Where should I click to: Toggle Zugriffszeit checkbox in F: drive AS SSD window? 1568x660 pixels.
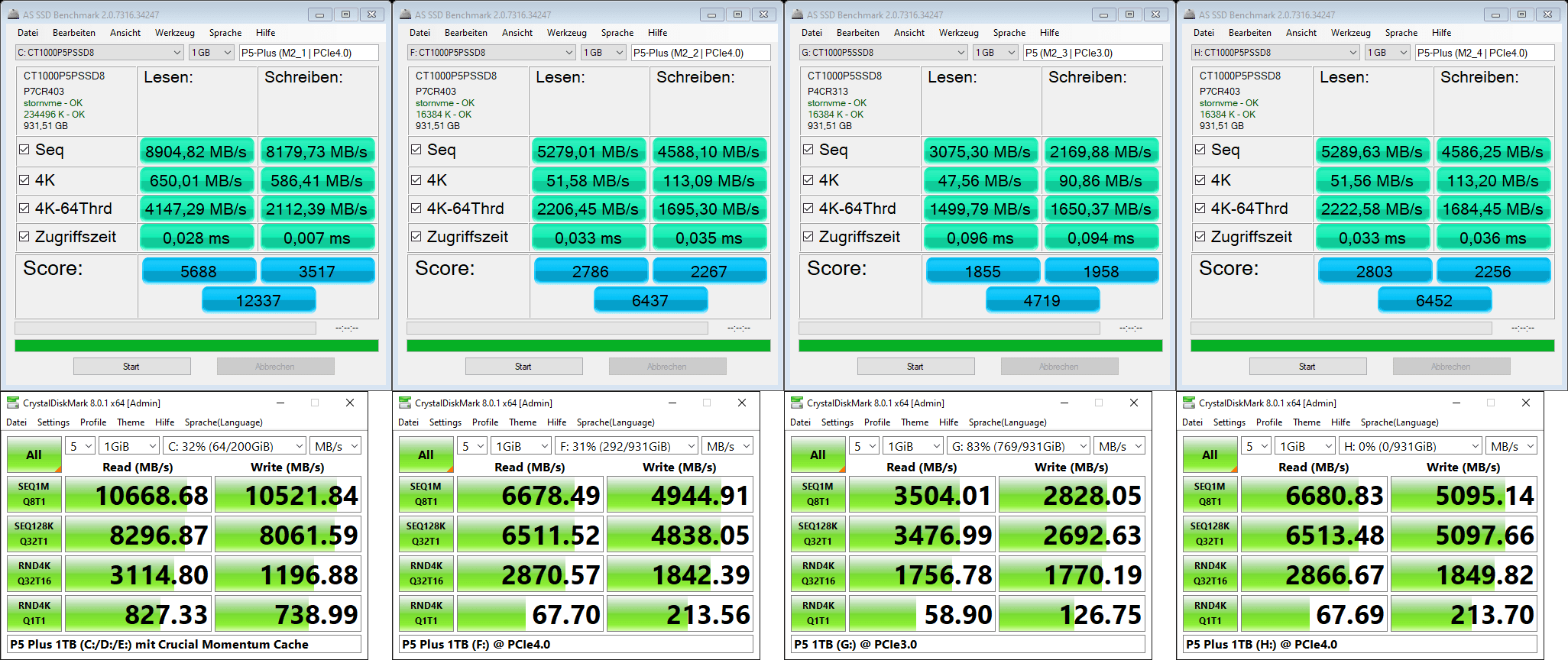[416, 237]
